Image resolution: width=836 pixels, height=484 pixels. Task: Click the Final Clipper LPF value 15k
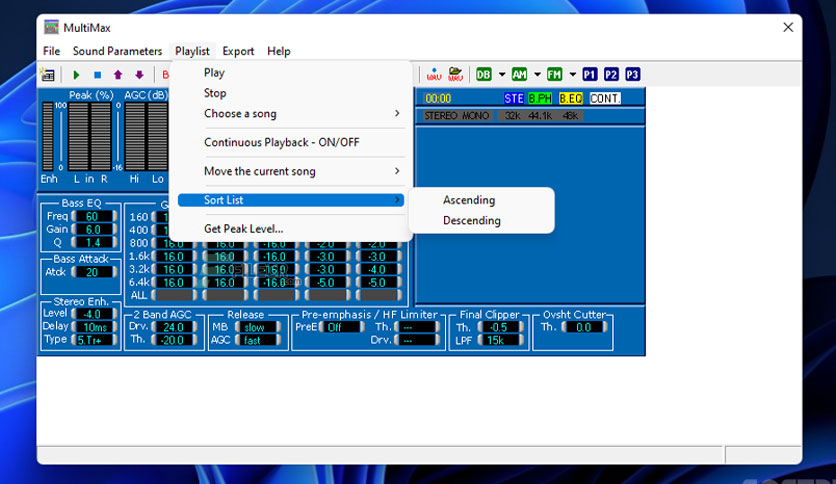(500, 340)
